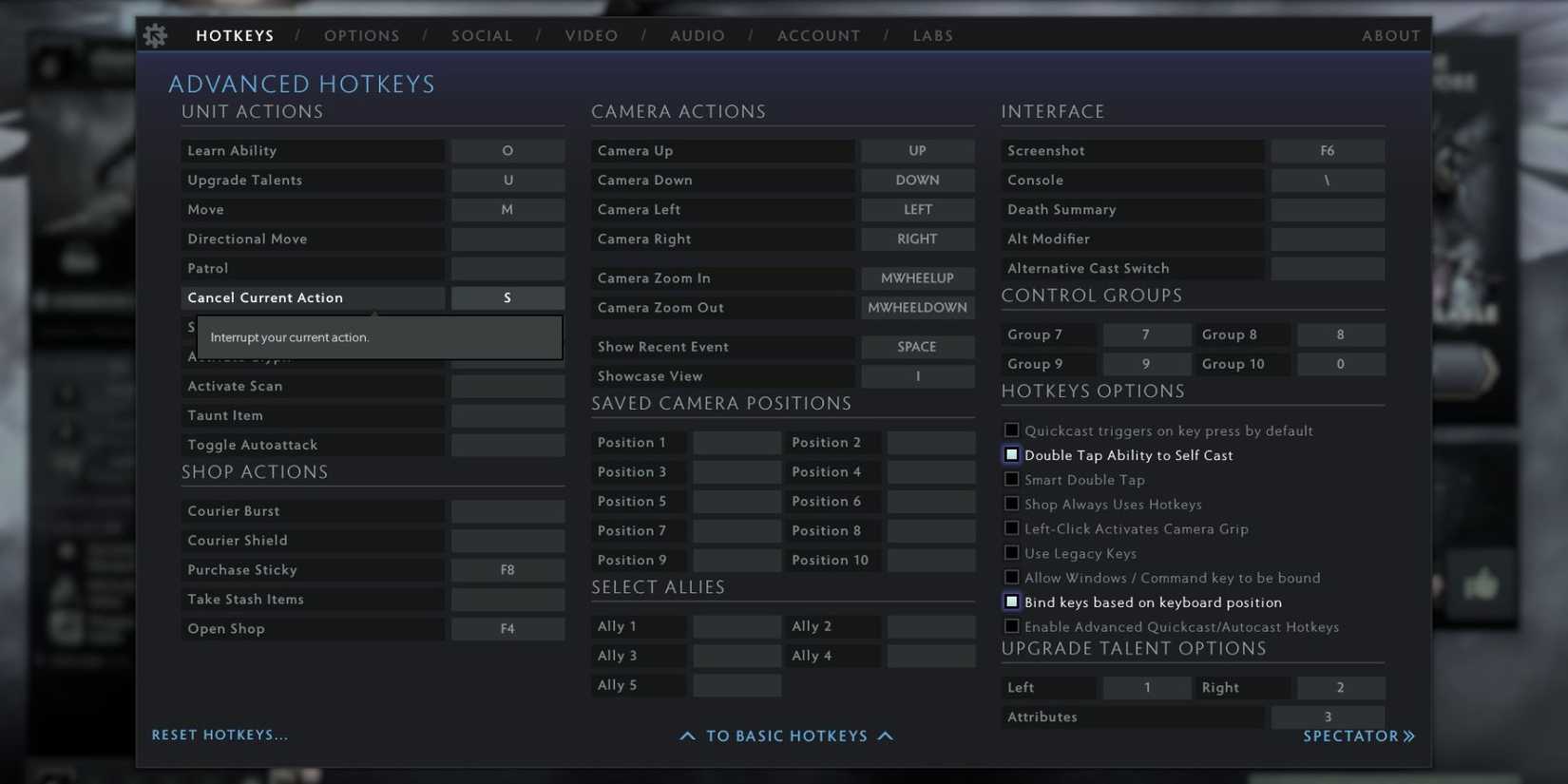
Task: Assign a key to Alt Modifier
Action: [1328, 239]
